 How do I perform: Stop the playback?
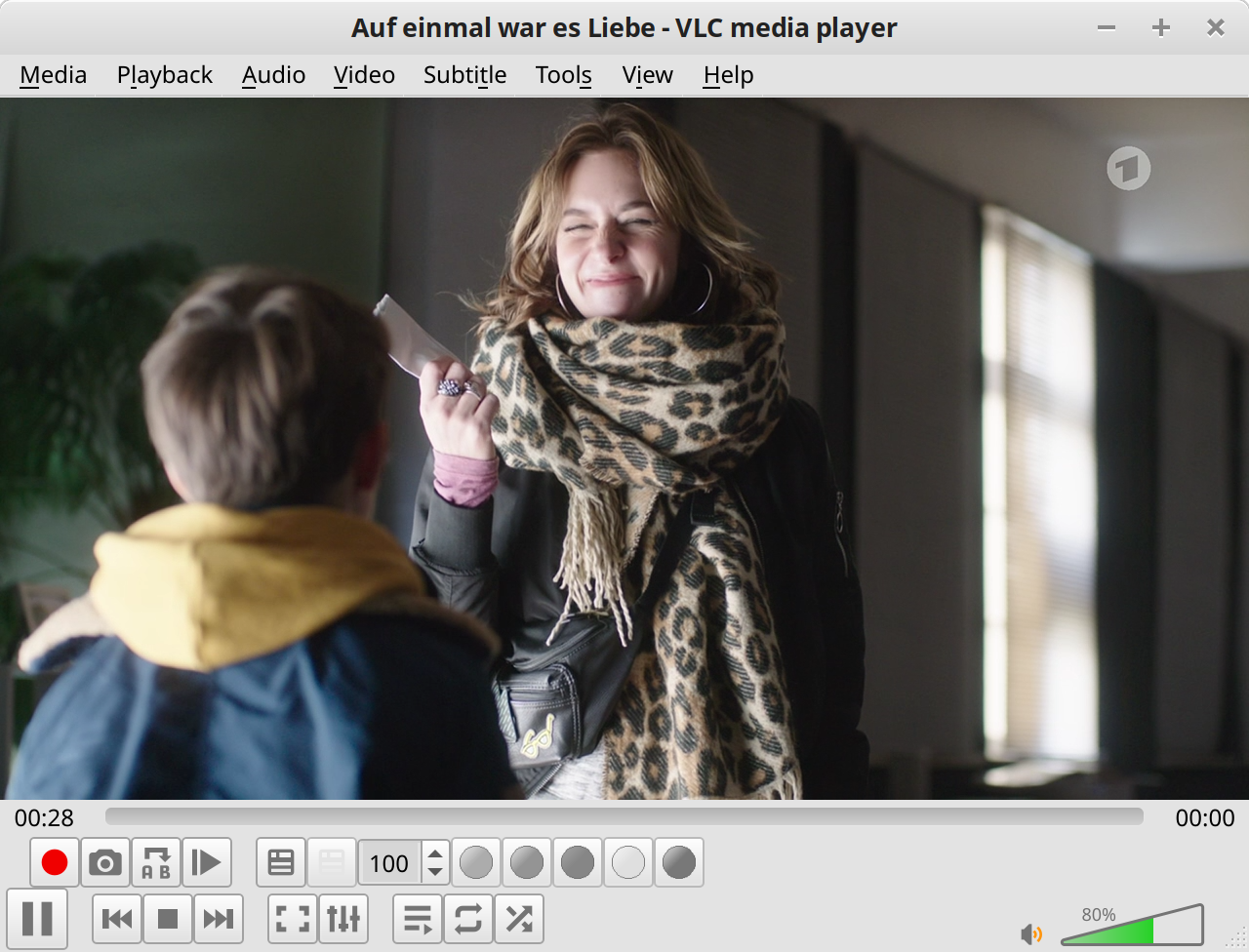click(x=168, y=919)
